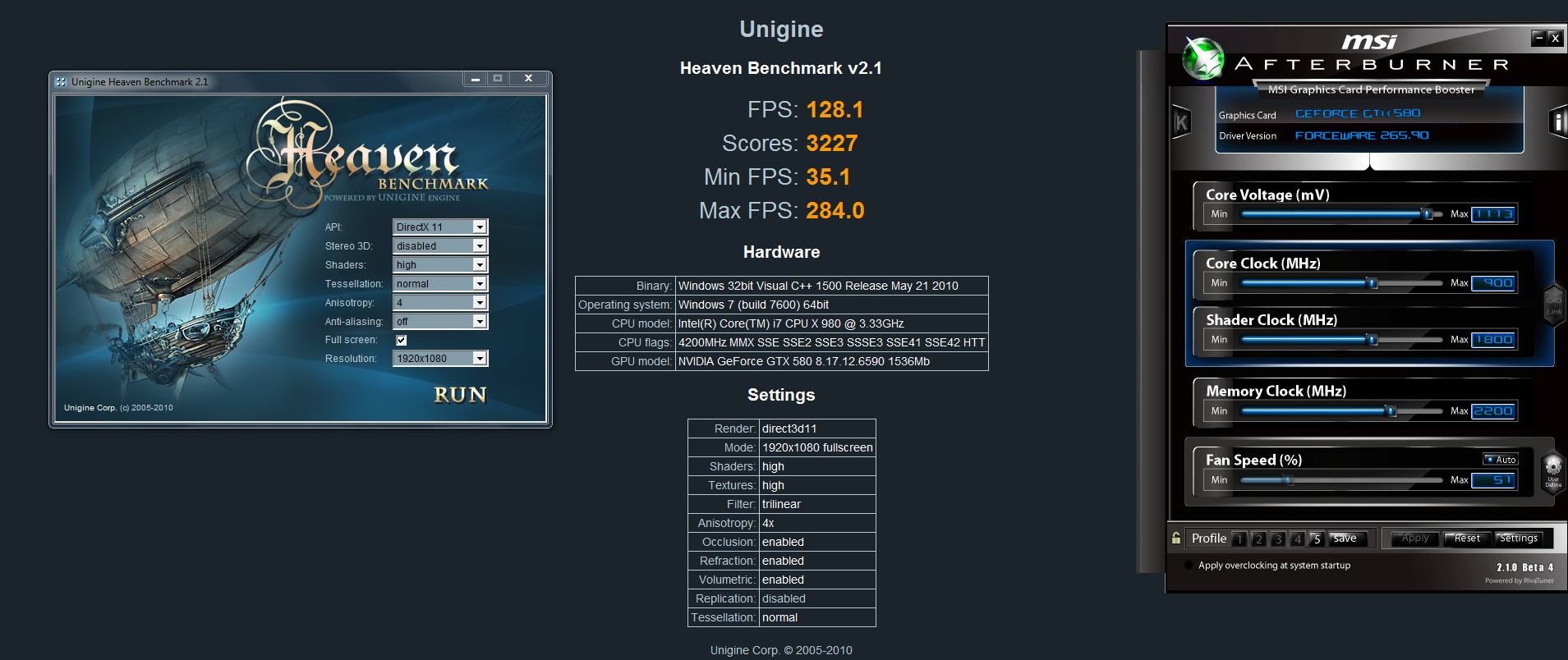Minimize the MSI Afterburner window
This screenshot has height=660, width=1568.
click(1538, 38)
